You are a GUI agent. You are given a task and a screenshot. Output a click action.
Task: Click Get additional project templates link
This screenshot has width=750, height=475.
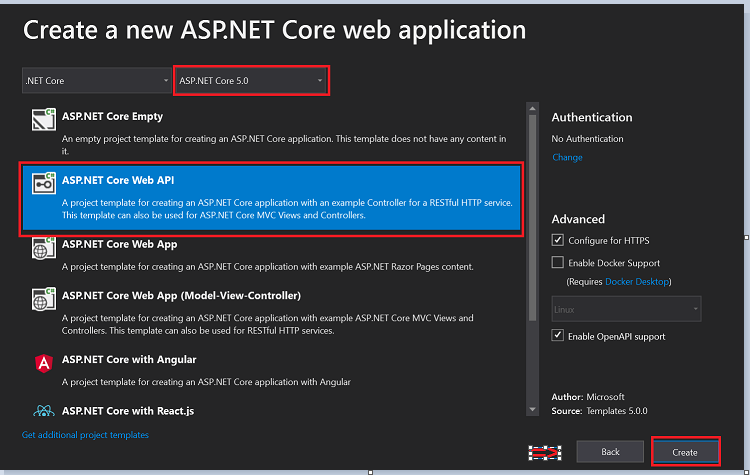point(85,435)
